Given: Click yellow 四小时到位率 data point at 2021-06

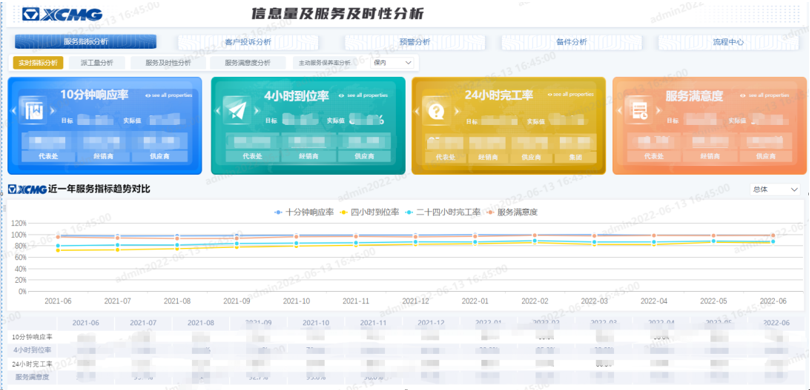Looking at the screenshot, I should (x=58, y=251).
